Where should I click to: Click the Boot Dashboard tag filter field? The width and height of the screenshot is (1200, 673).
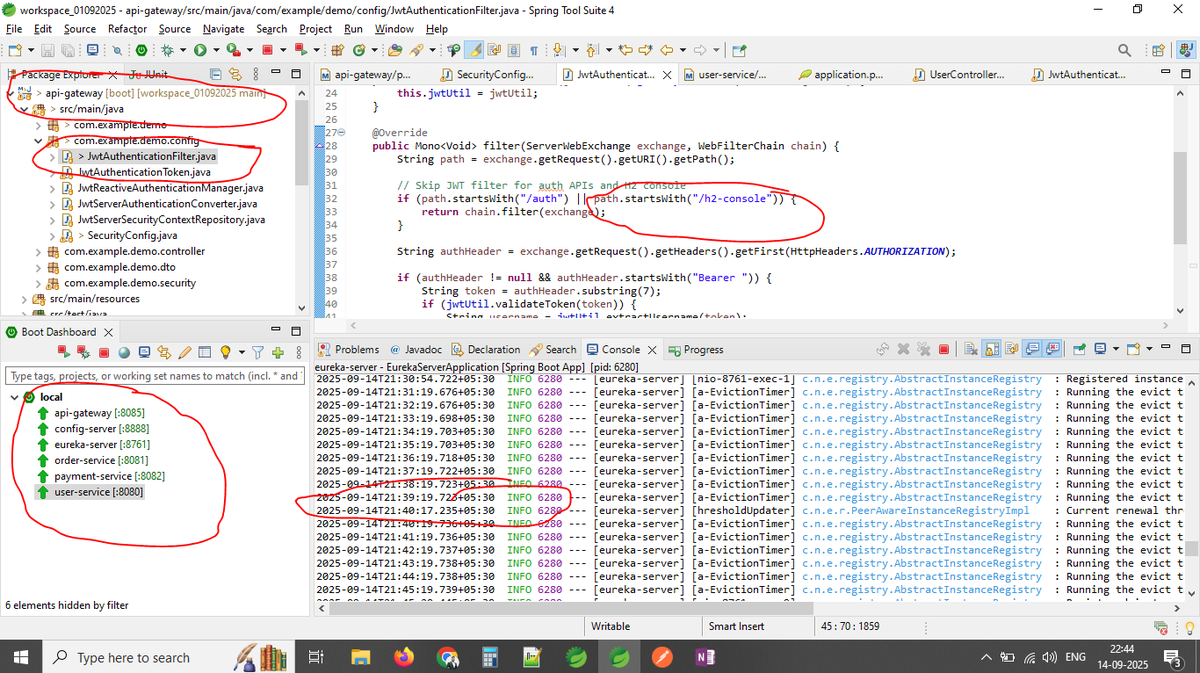(155, 376)
